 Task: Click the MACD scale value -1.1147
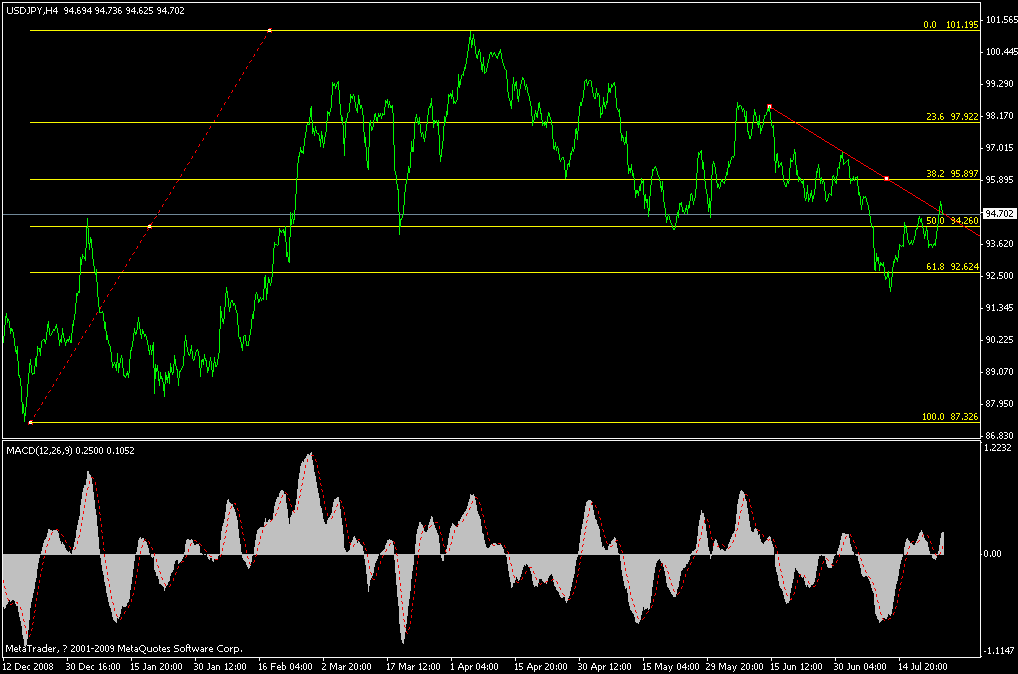pos(999,651)
